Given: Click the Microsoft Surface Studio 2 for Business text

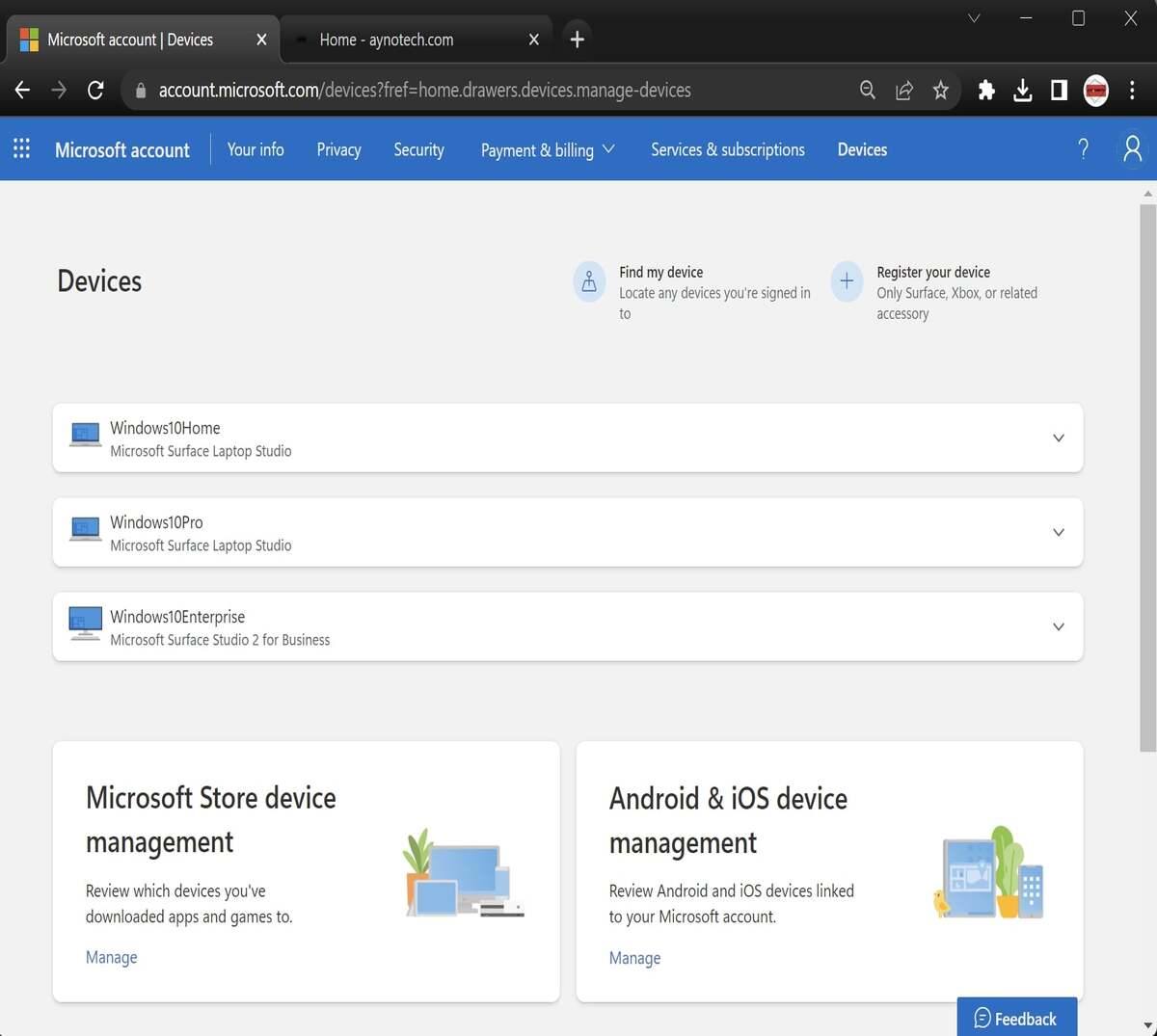Looking at the screenshot, I should pyautogui.click(x=220, y=640).
